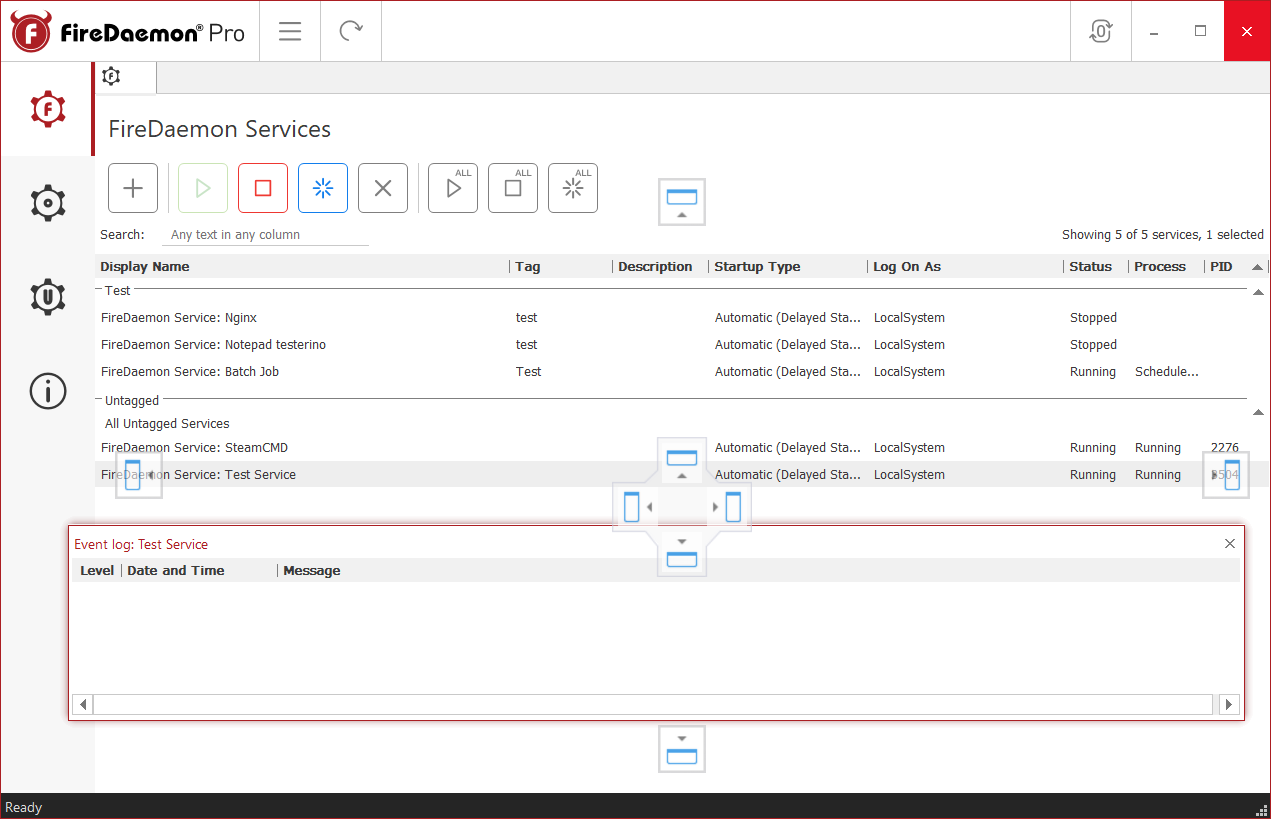Collapse the Test group

coord(1257,291)
